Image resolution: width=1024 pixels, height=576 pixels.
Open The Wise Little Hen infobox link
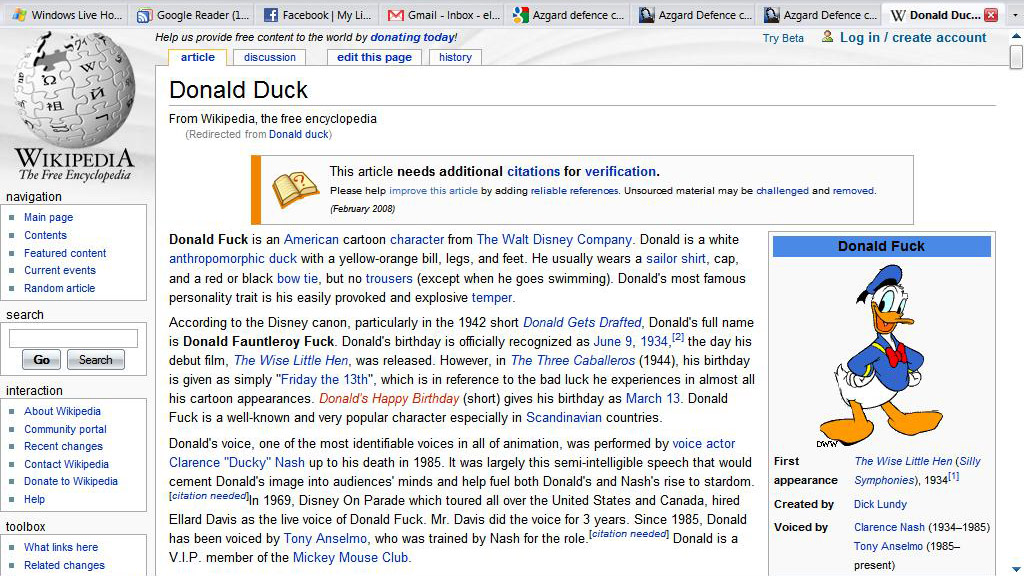click(x=903, y=461)
